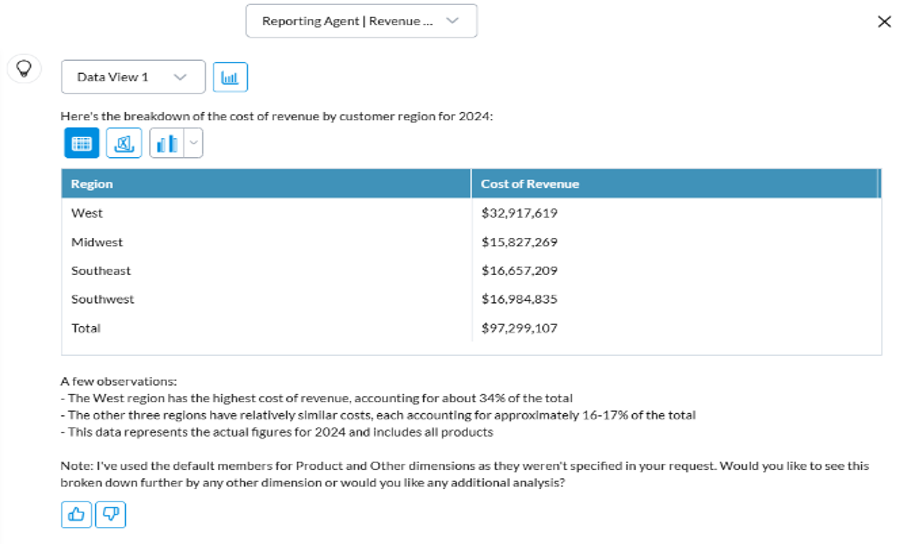Switch to the table grid view icon
Viewport: 899px width, 544px height.
[x=82, y=144]
